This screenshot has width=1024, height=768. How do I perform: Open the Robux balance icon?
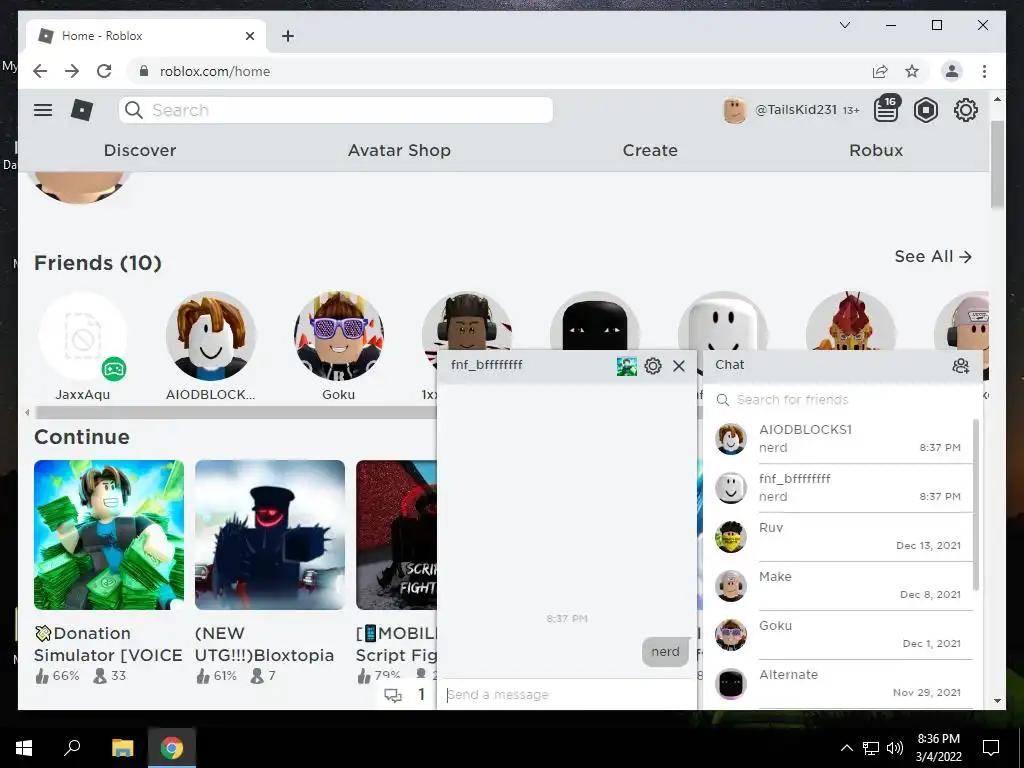(x=925, y=110)
